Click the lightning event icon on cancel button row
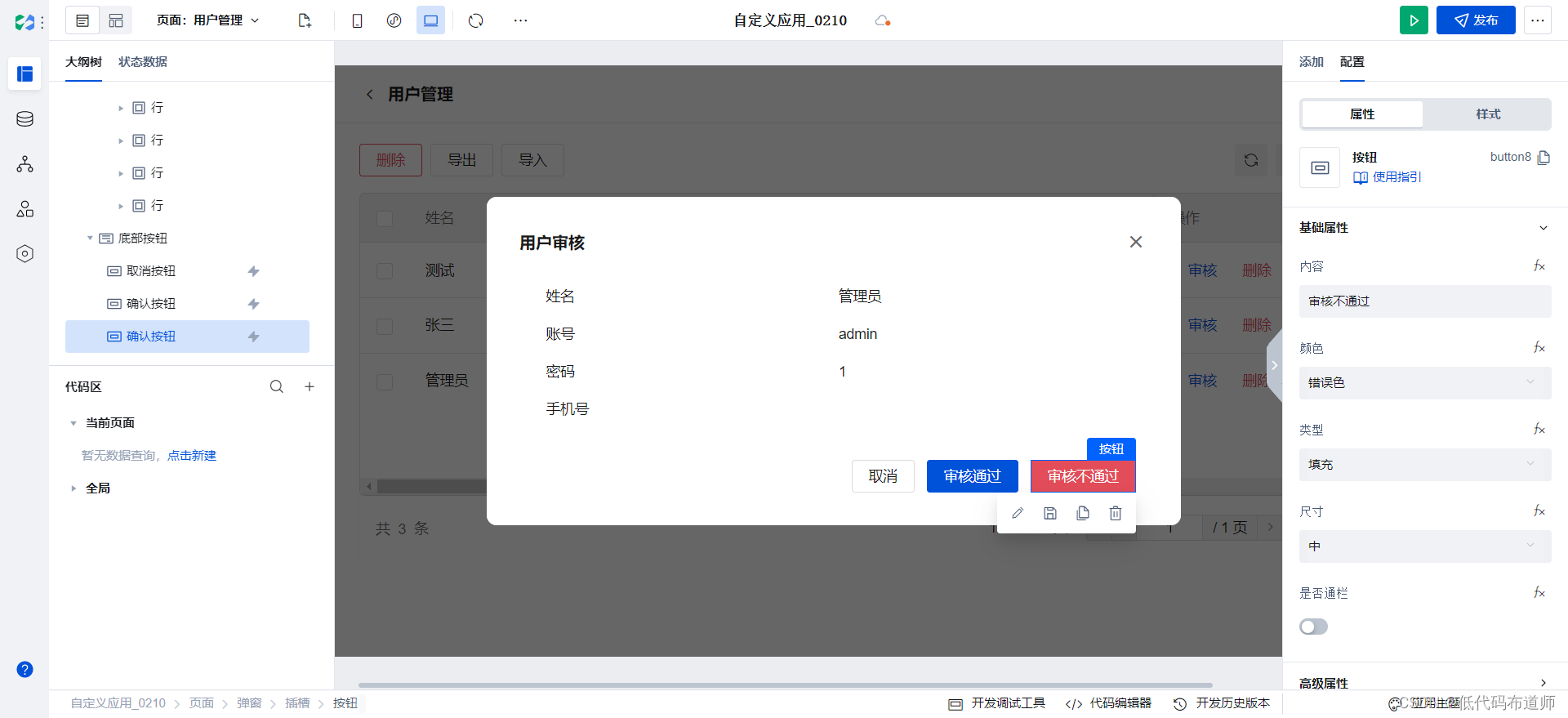 pos(254,271)
